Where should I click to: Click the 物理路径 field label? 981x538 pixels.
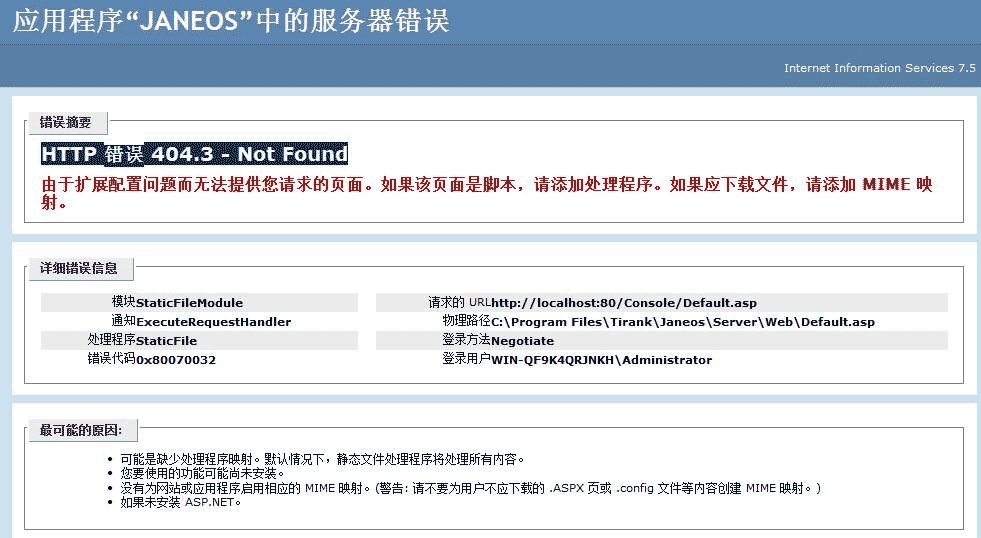(x=466, y=321)
